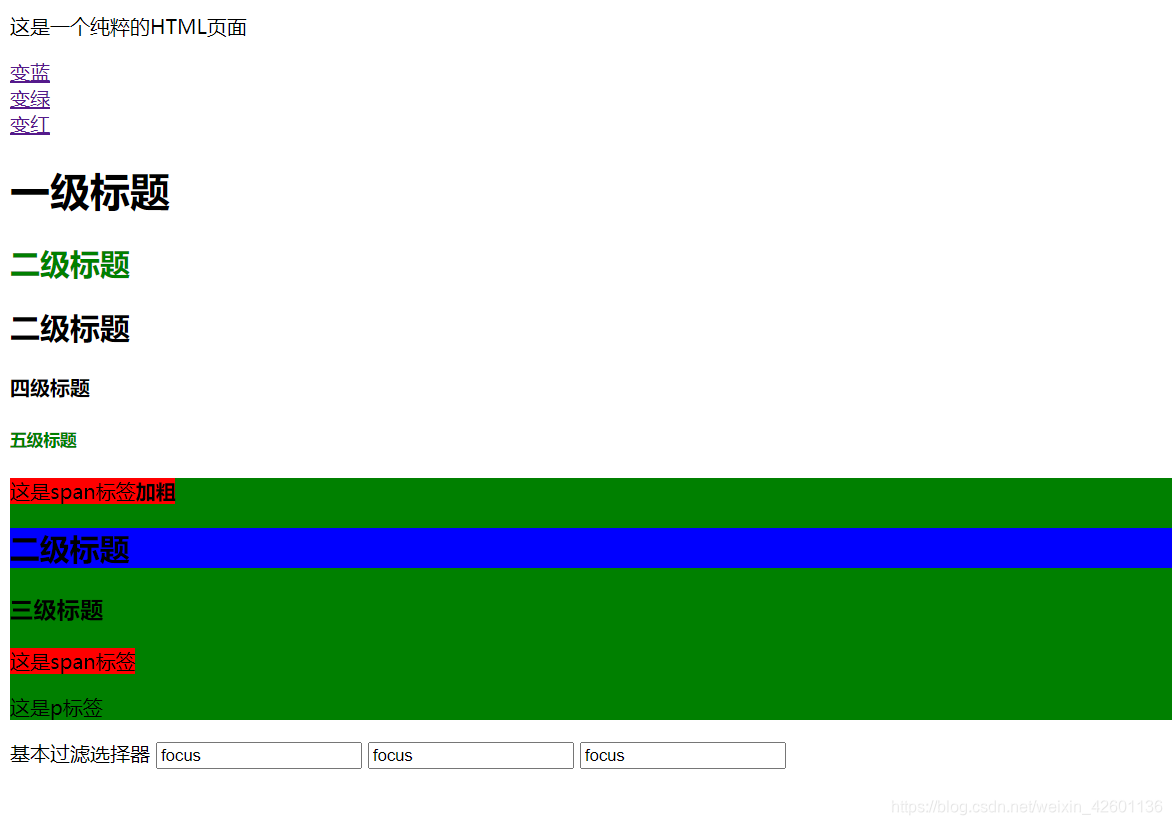Select the 三级标题 heading
Image resolution: width=1172 pixels, height=825 pixels.
[57, 611]
